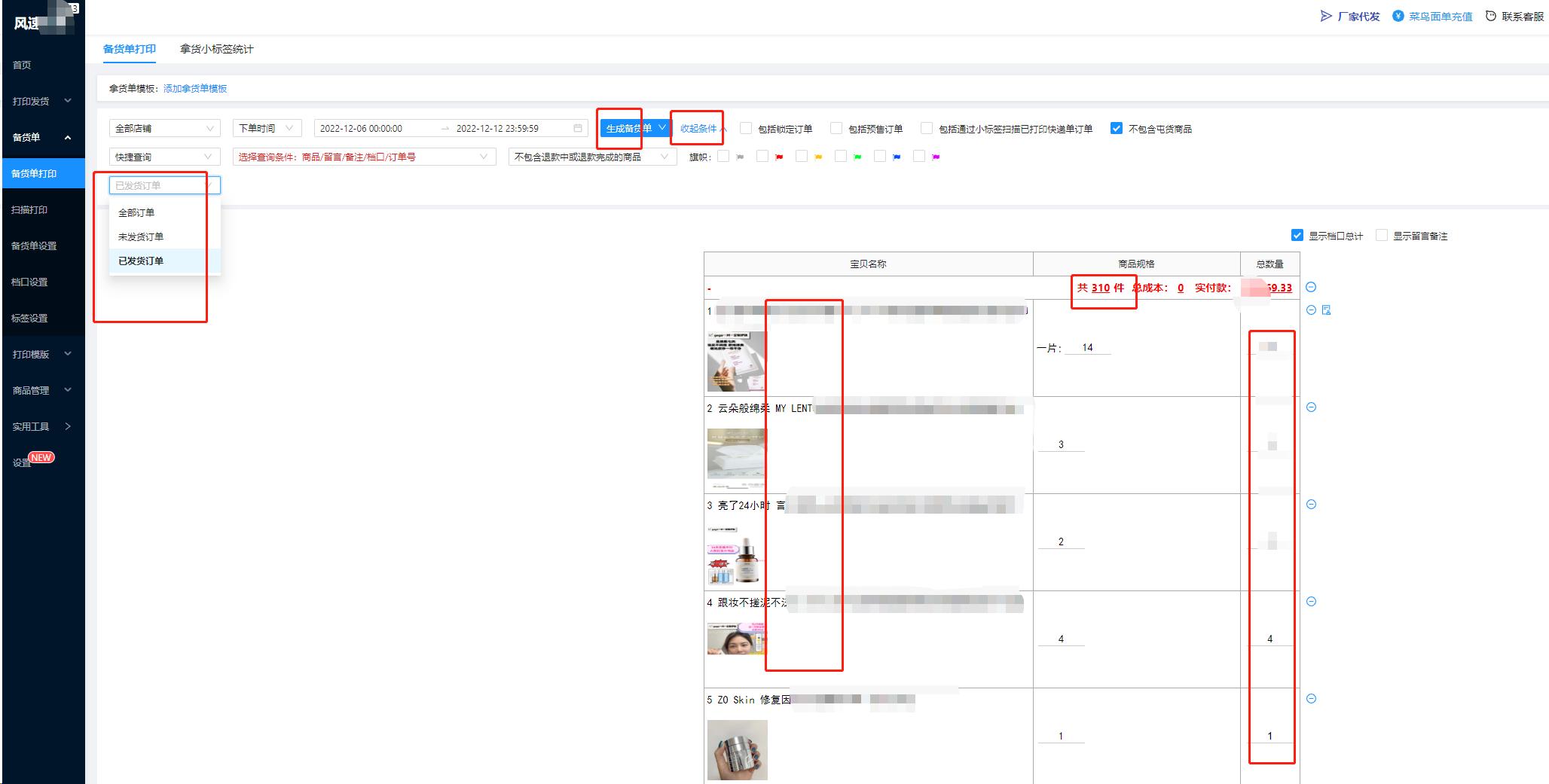Collapse the 备货单 sidebar menu
This screenshot has width=1549, height=784.
pos(42,137)
